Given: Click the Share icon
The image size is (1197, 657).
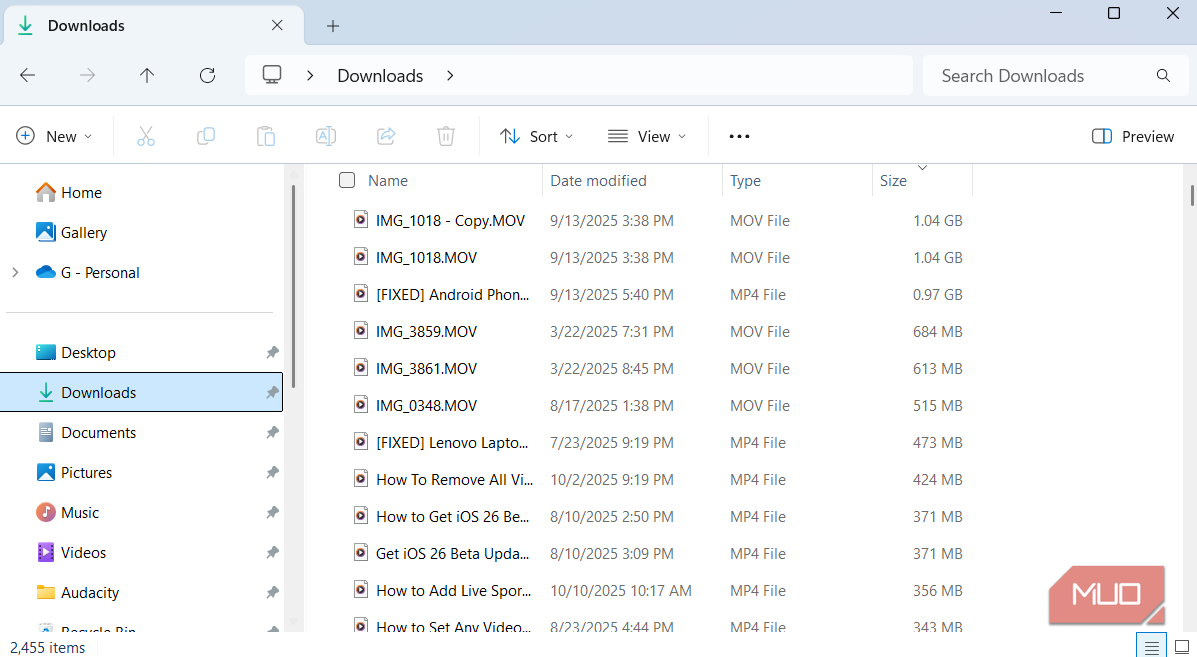Looking at the screenshot, I should (x=386, y=137).
